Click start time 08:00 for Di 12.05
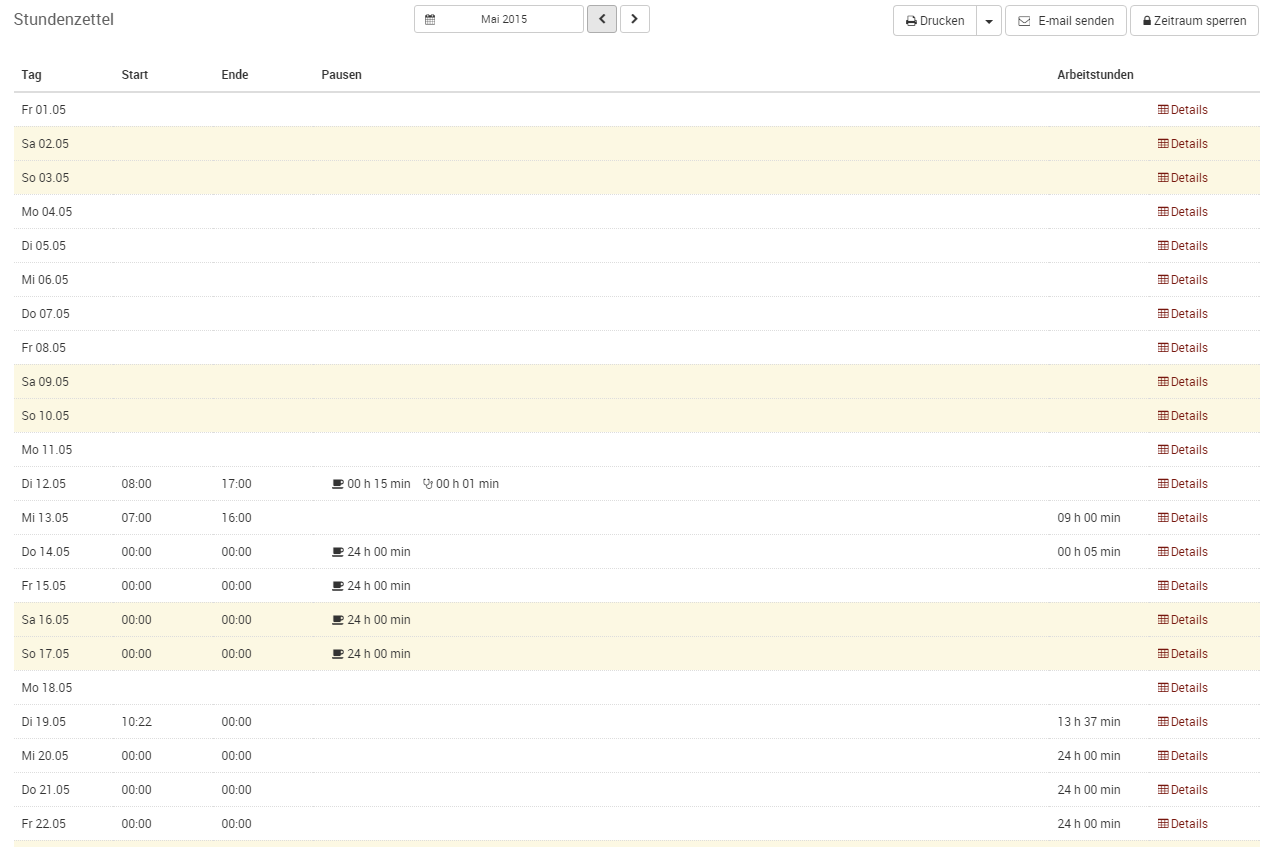This screenshot has height=847, width=1270. (x=137, y=484)
